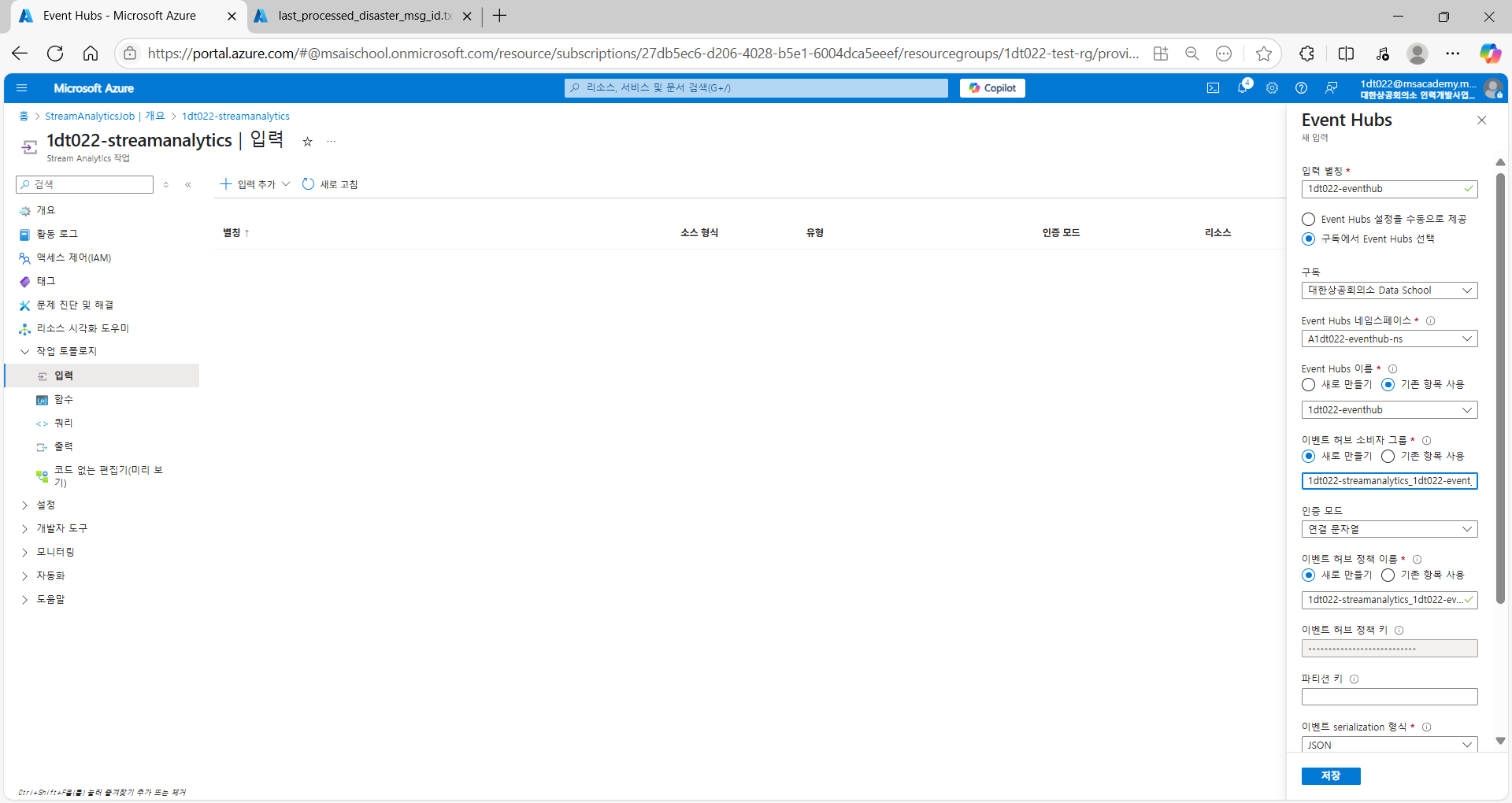Open the help question mark icon

[1301, 88]
